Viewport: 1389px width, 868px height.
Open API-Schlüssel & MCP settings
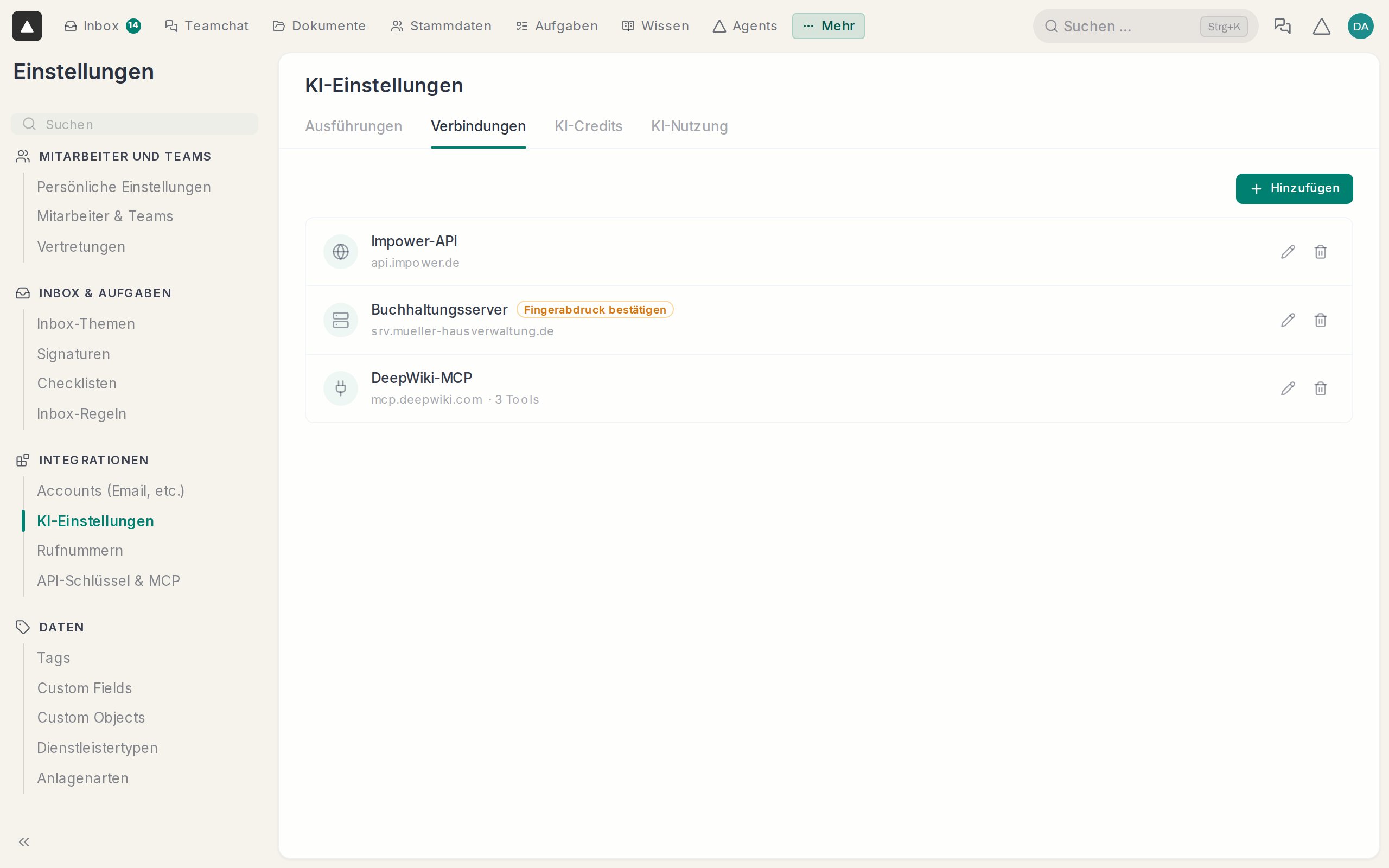point(109,580)
